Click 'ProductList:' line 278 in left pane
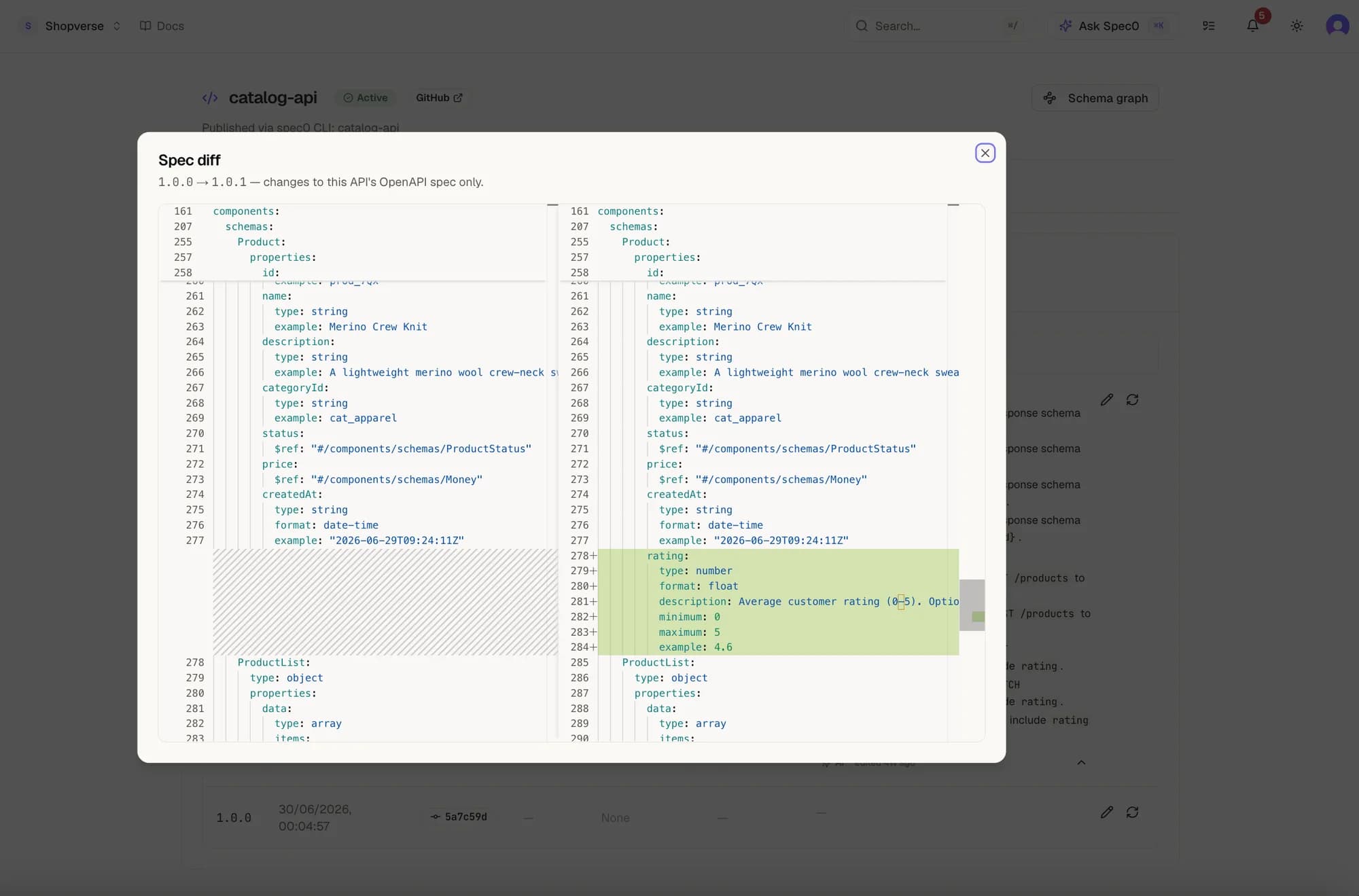Viewport: 1359px width, 896px height. 274,662
